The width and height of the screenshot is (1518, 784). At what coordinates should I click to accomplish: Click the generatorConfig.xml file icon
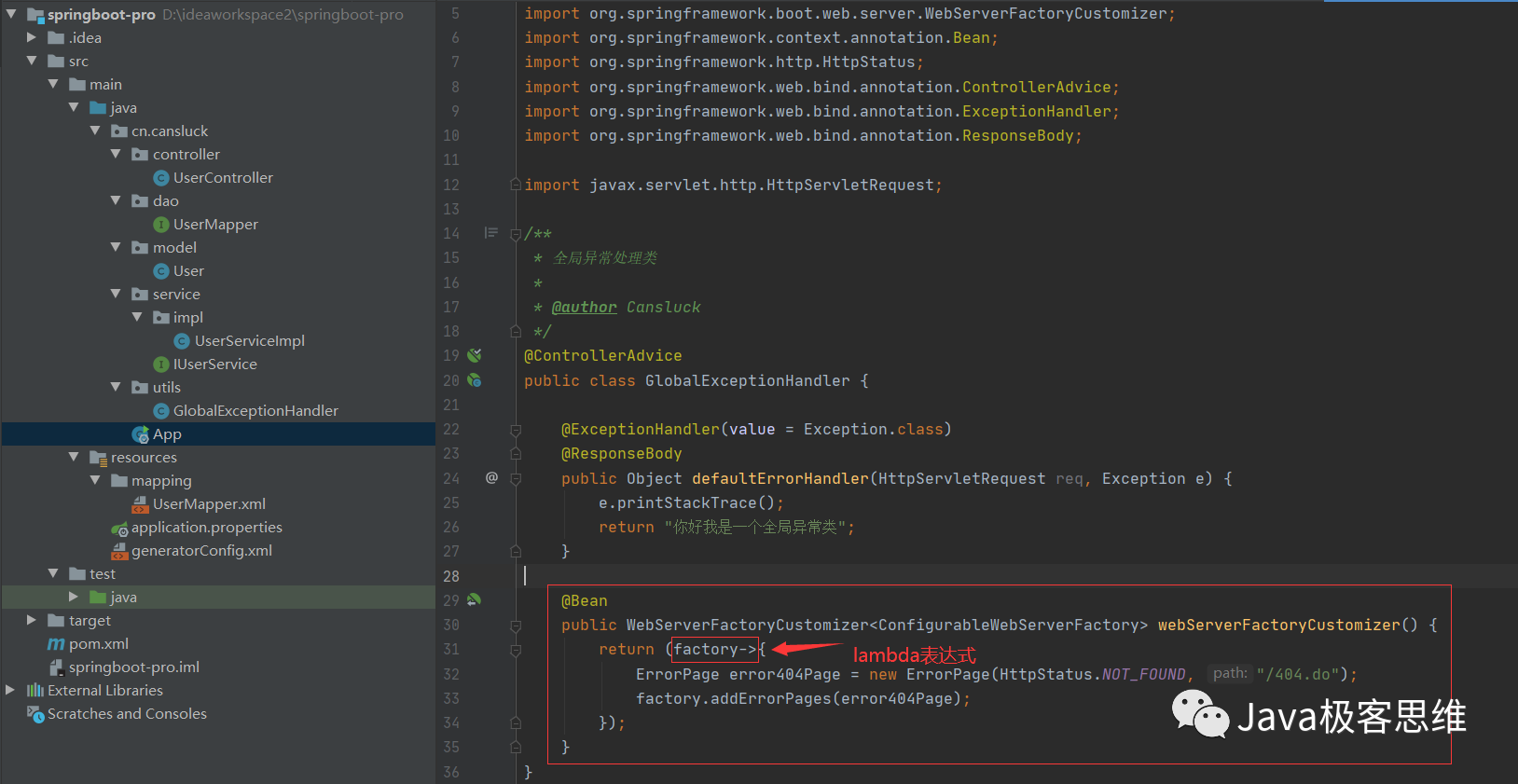coord(119,551)
